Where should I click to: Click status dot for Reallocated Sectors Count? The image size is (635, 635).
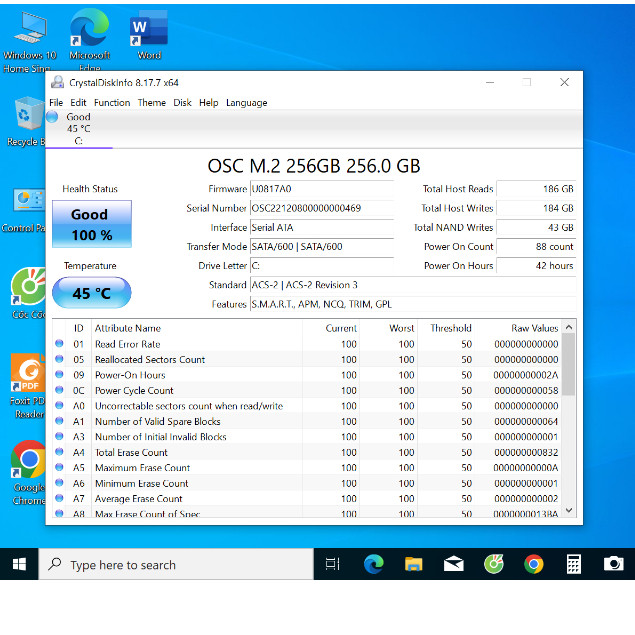pos(59,359)
